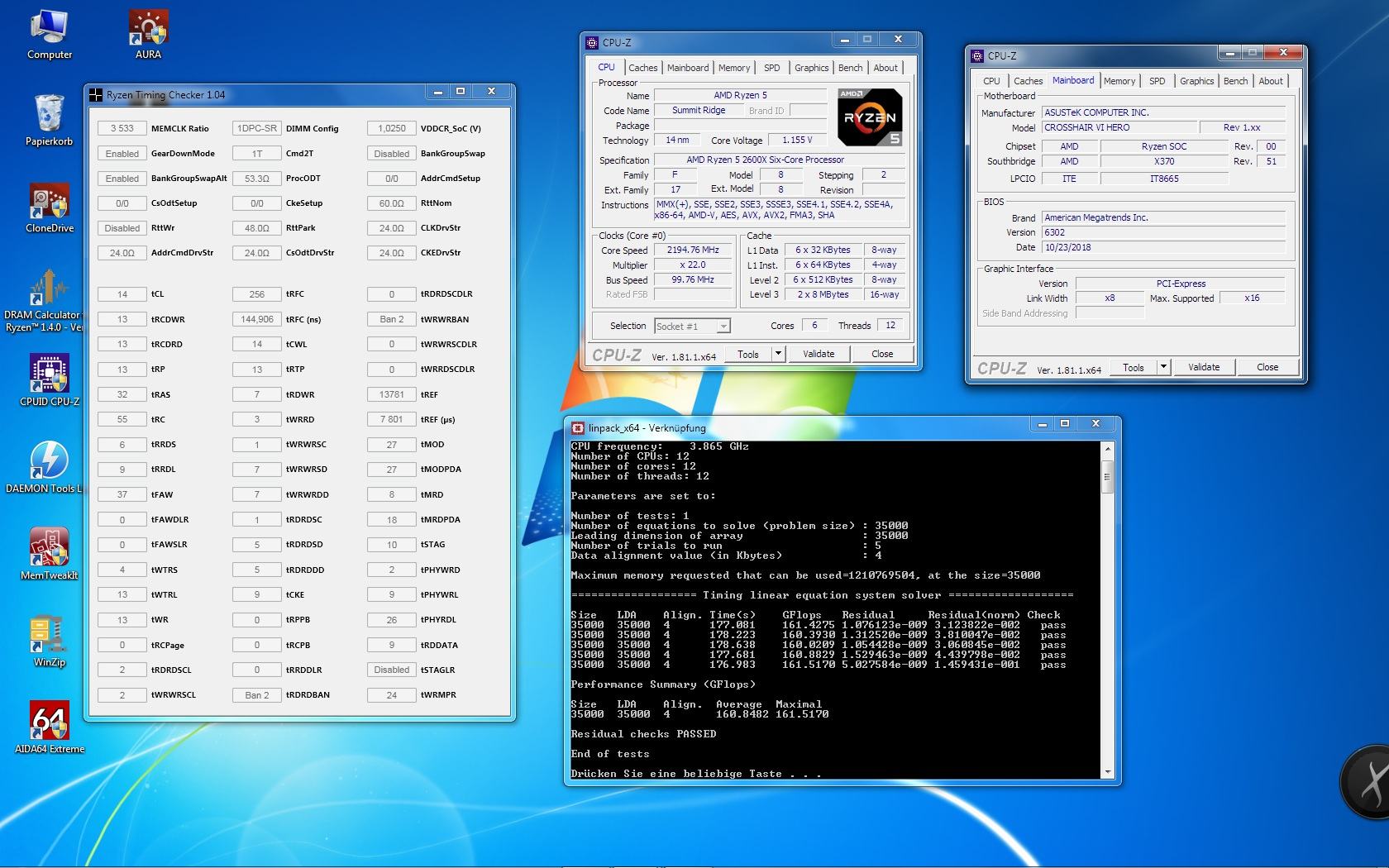This screenshot has height=868, width=1389.
Task: Switch to the Memory tab in left CPU-Z
Action: click(733, 68)
